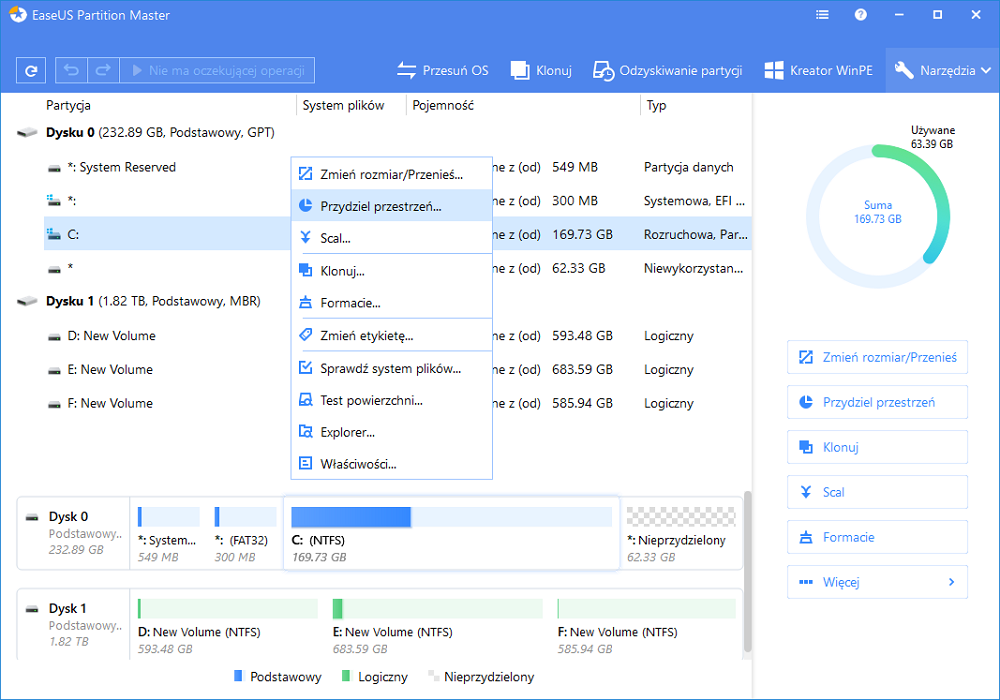Click the System 549 MB partition block
Viewport: 1000px width, 700px height.
tap(168, 533)
